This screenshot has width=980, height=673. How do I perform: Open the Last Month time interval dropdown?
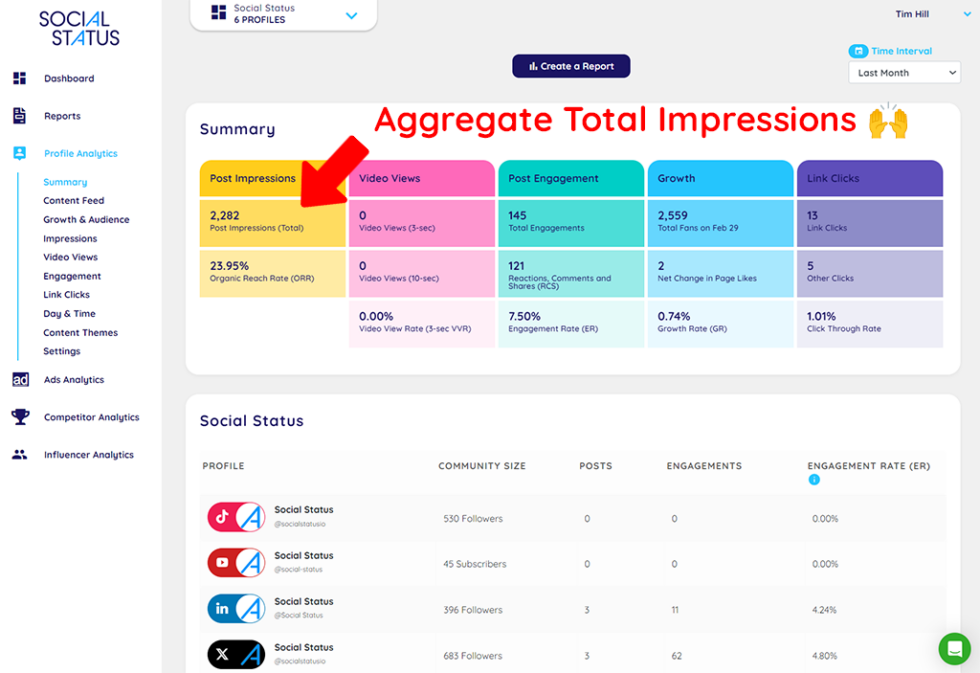point(903,72)
